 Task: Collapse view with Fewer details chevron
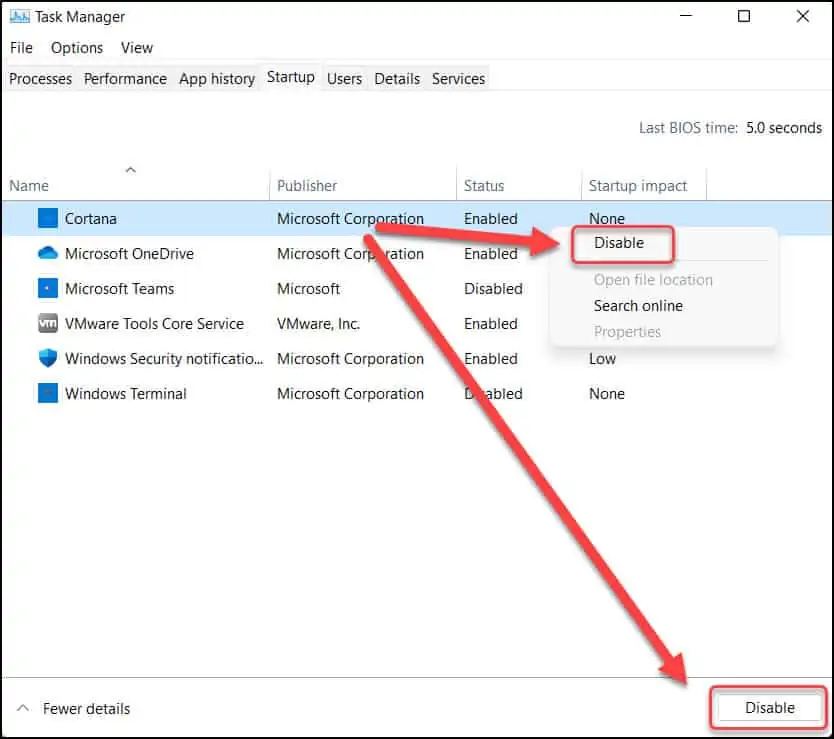[23, 708]
